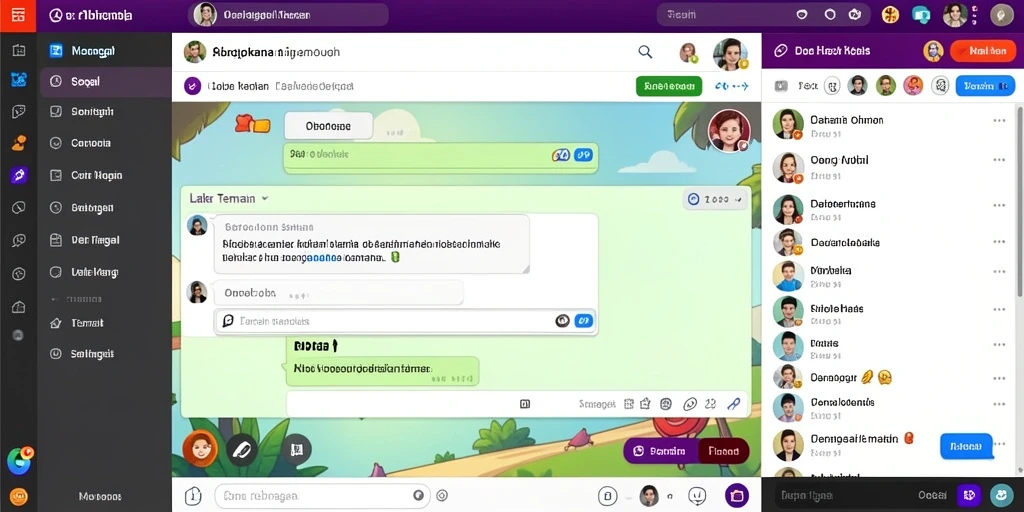This screenshot has width=1024, height=512.
Task: Select the purple pen icon in the left rail
Action: click(x=18, y=175)
